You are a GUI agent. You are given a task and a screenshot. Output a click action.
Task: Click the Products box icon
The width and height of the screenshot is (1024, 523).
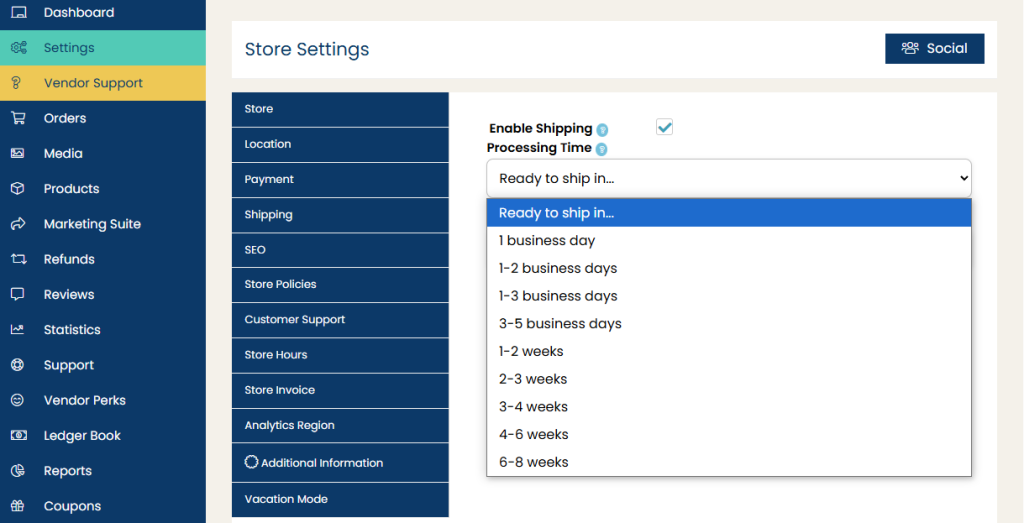coord(18,188)
